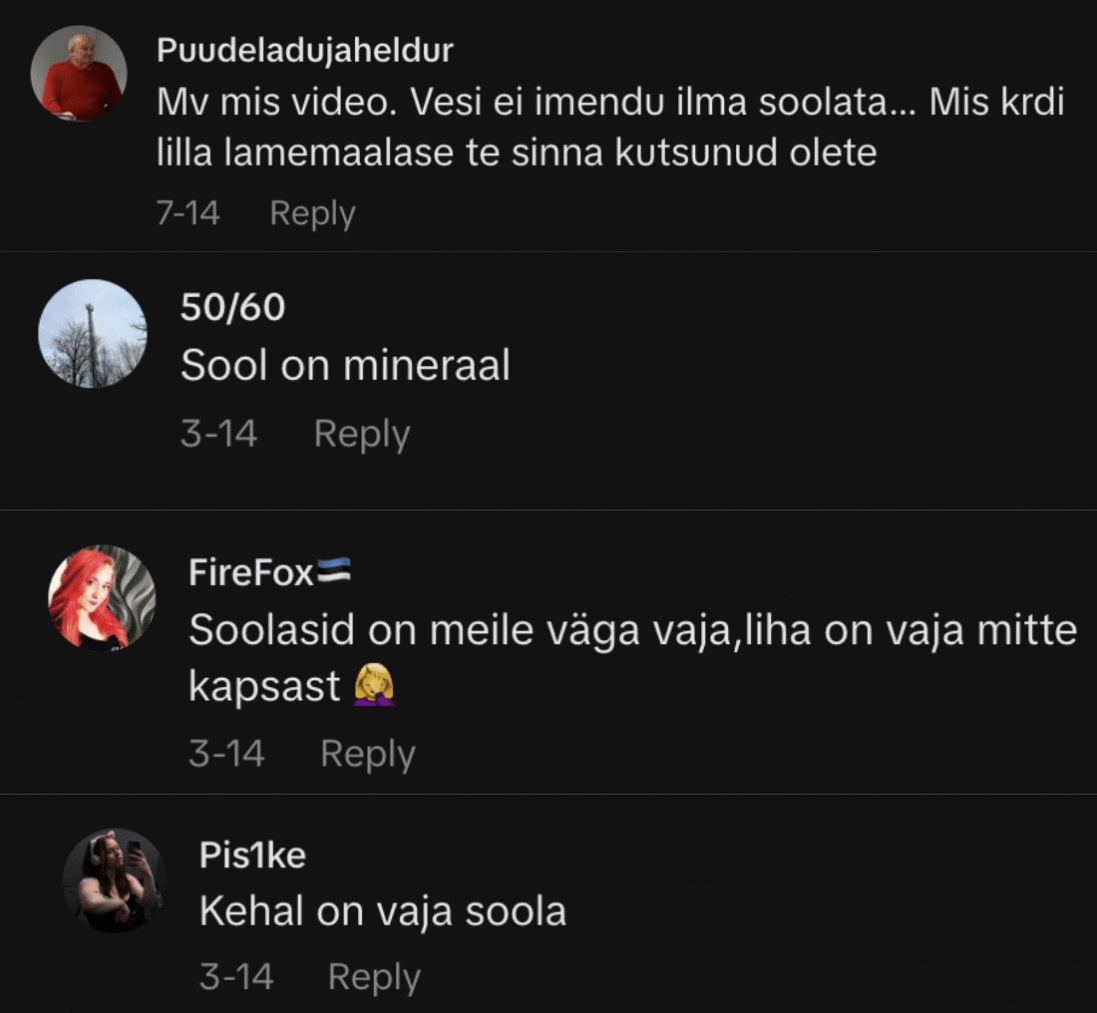Reply to the "Sool on mineraal" comment
1097x1013 pixels.
361,434
